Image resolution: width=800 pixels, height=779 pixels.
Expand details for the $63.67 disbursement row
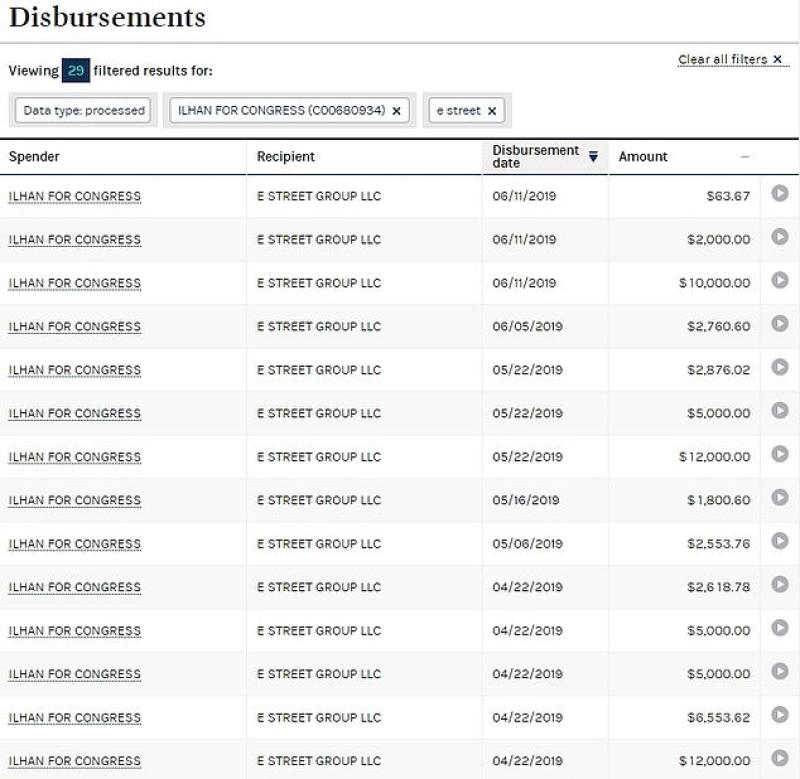779,193
